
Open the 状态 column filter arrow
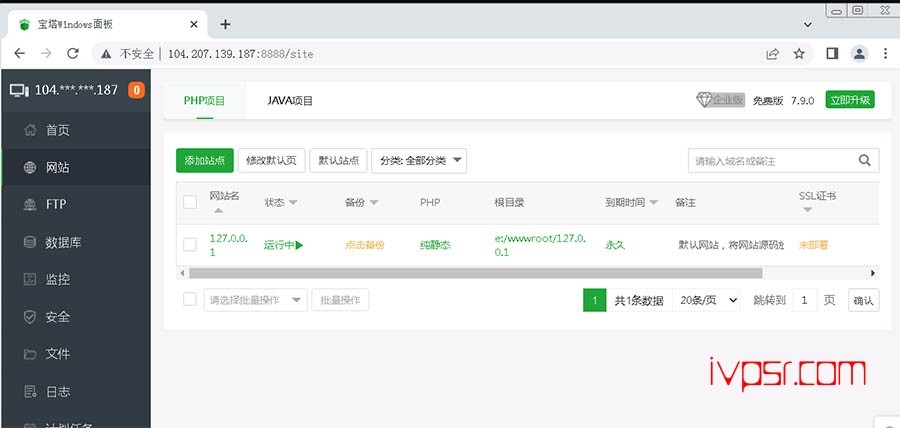coord(293,203)
